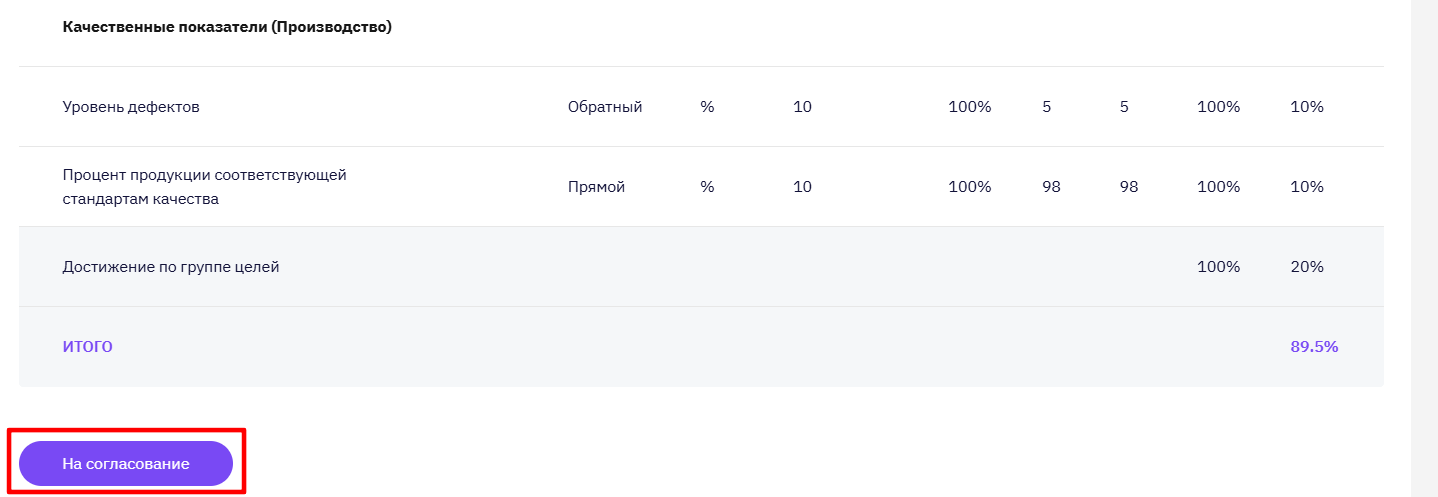Click the % unit in Уровень дефектов row

coord(707,107)
